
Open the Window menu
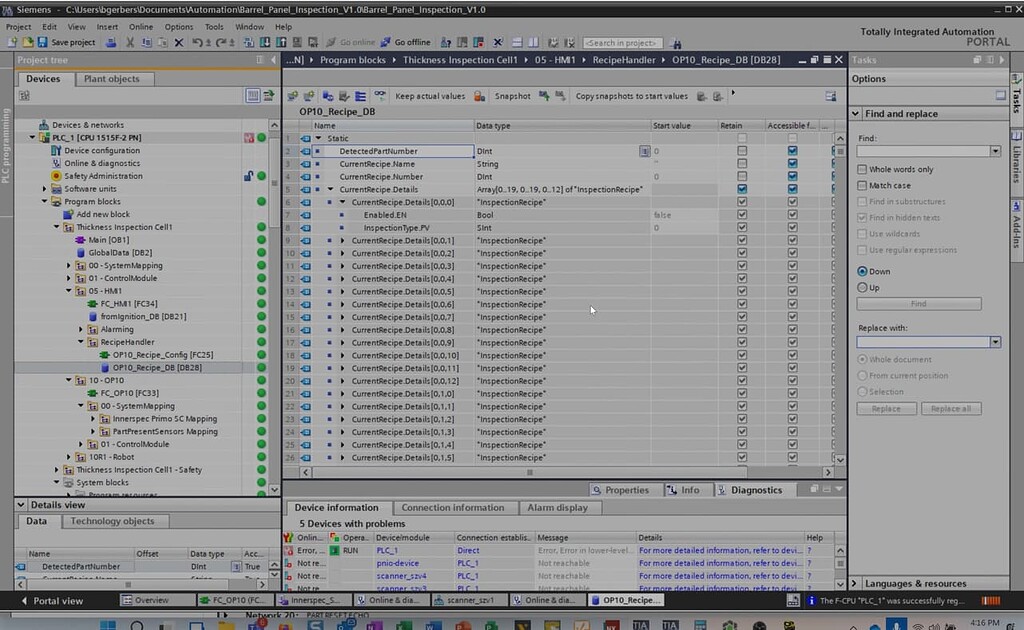click(250, 27)
